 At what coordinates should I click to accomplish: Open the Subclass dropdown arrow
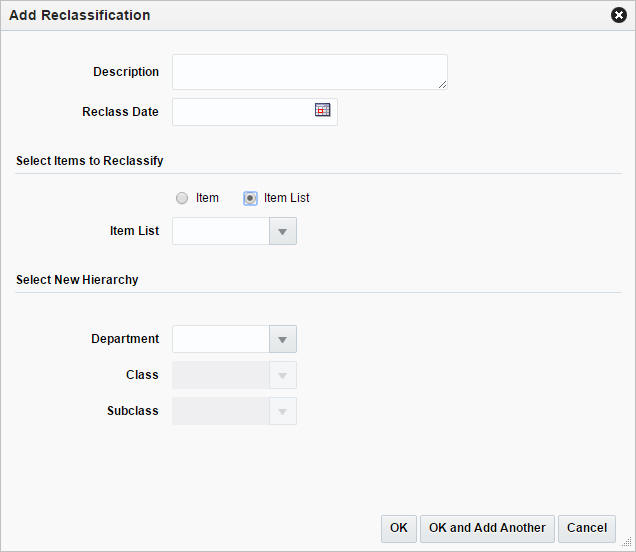283,412
